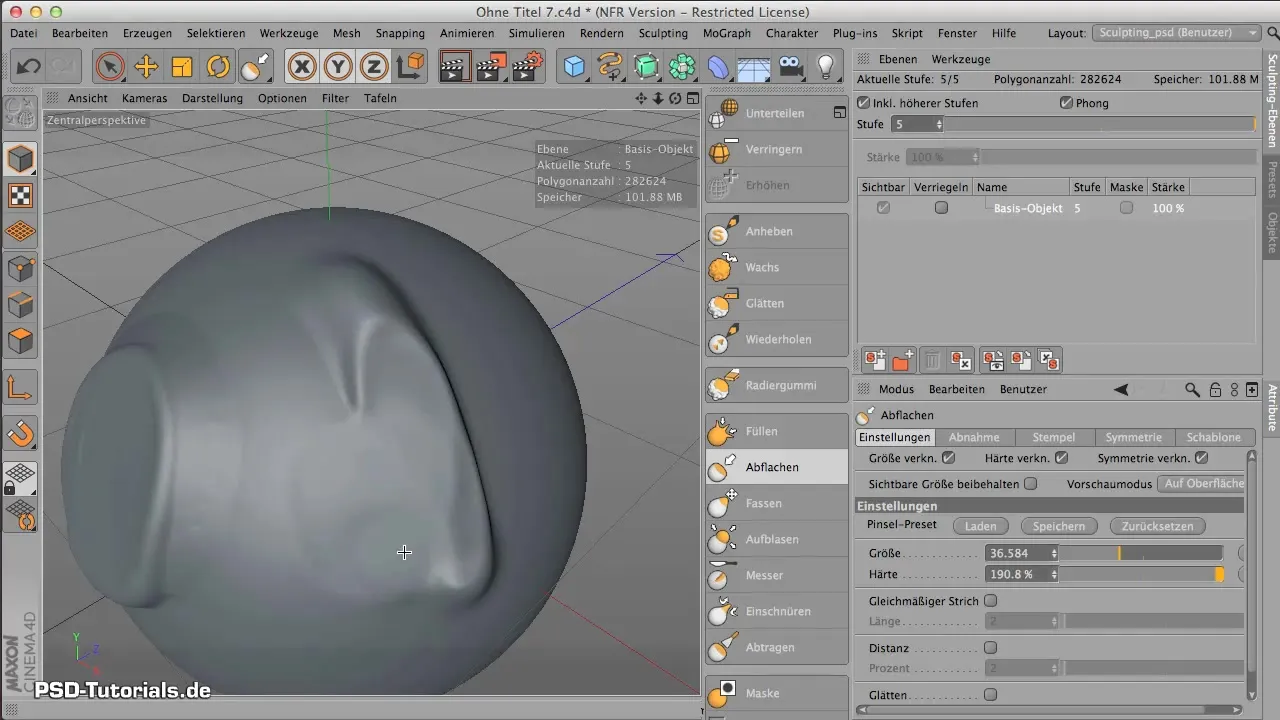Open the Layout dropdown menu
This screenshot has height=720, width=1280.
click(x=1178, y=33)
